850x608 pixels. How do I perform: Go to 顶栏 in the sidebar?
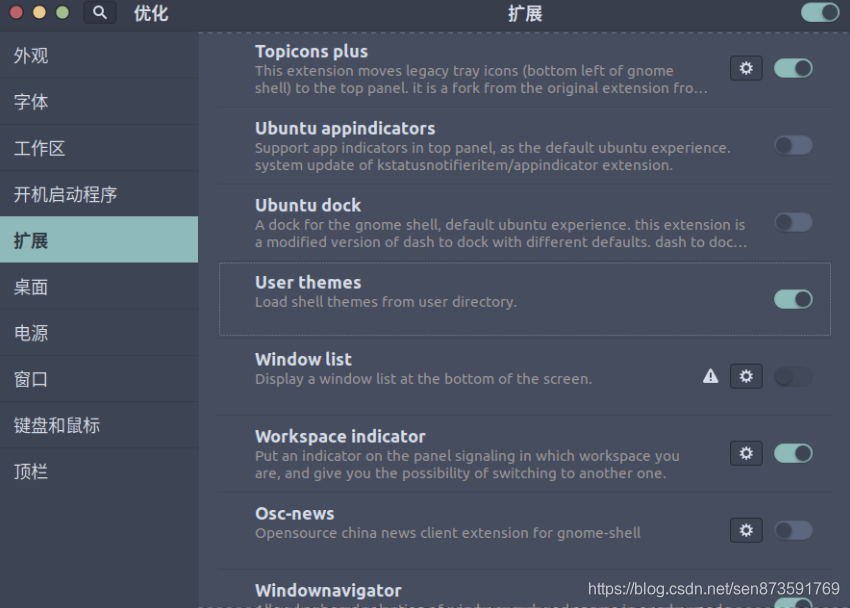point(99,471)
